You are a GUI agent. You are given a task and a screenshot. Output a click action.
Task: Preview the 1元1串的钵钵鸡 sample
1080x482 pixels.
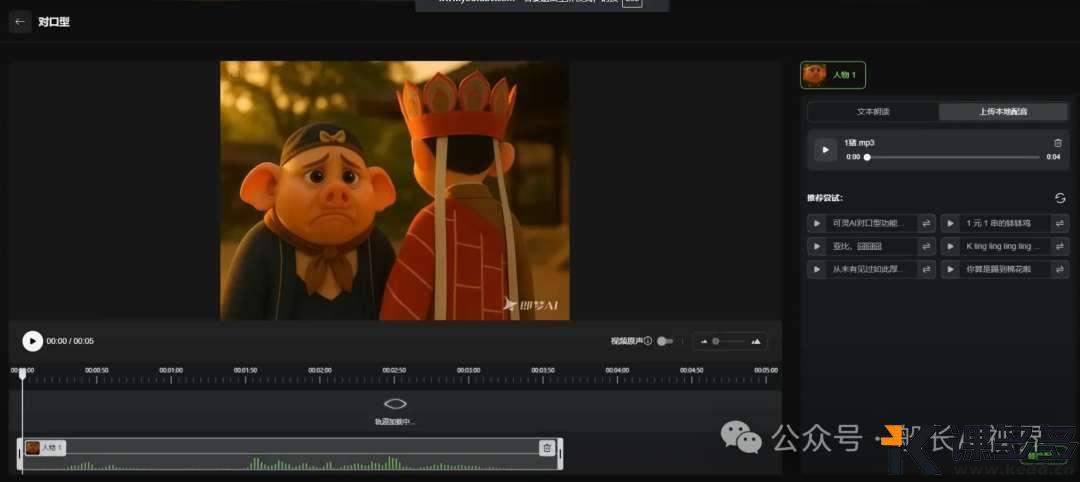(951, 223)
